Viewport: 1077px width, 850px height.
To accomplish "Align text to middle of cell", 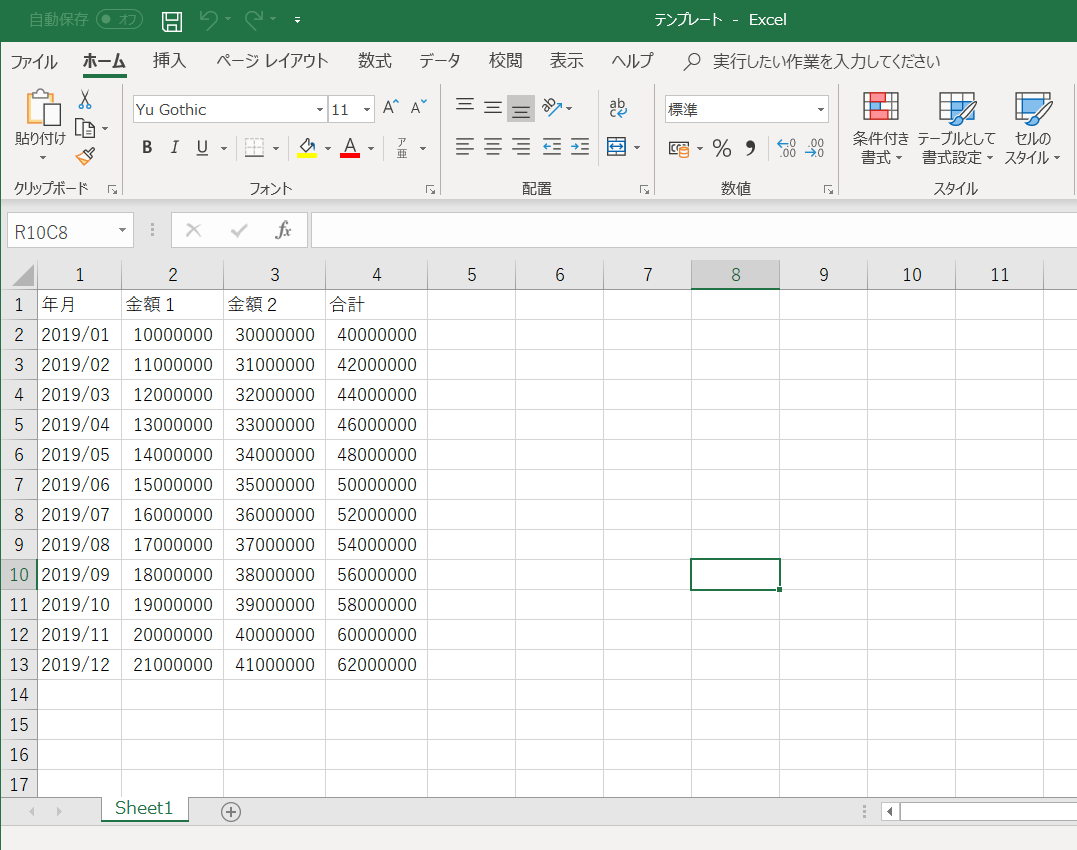I will 492,107.
